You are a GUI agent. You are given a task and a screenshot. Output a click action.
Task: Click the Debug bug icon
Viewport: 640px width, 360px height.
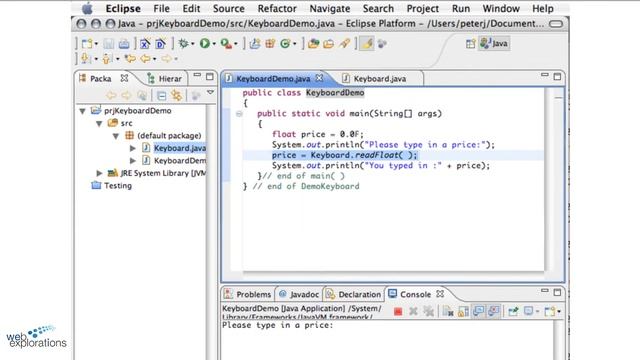183,43
